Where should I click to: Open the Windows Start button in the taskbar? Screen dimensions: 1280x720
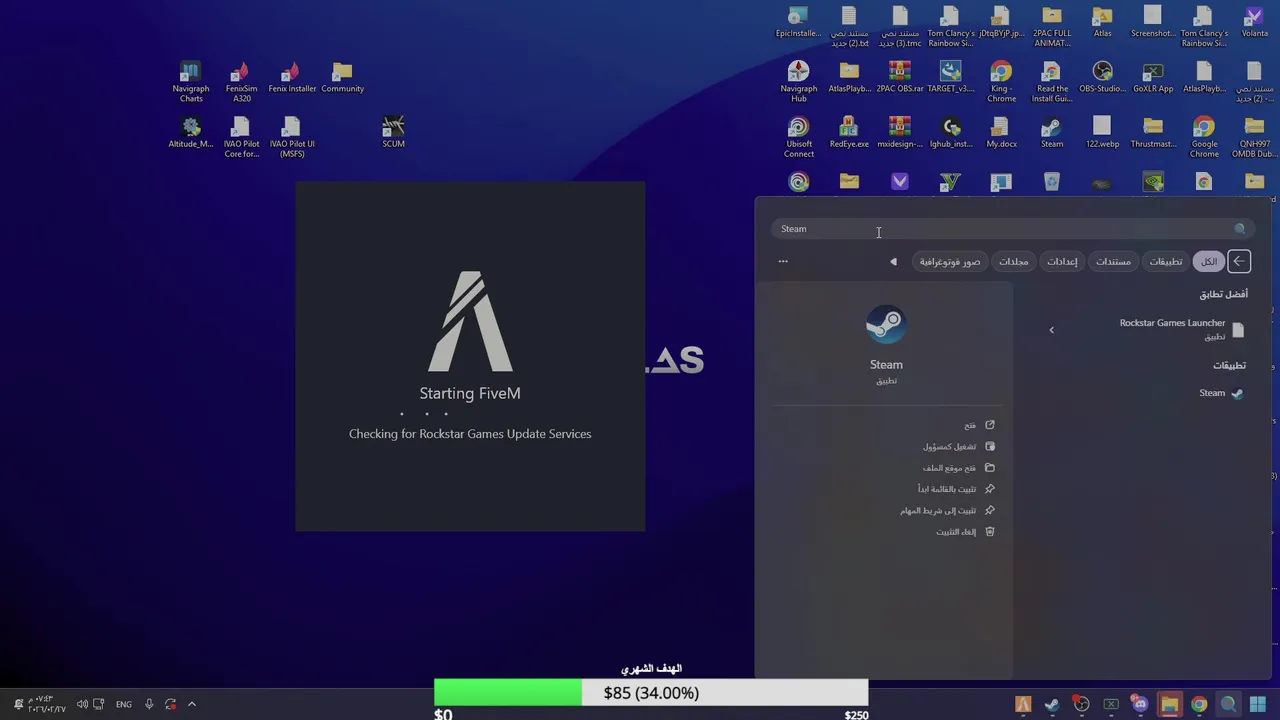tap(1258, 704)
